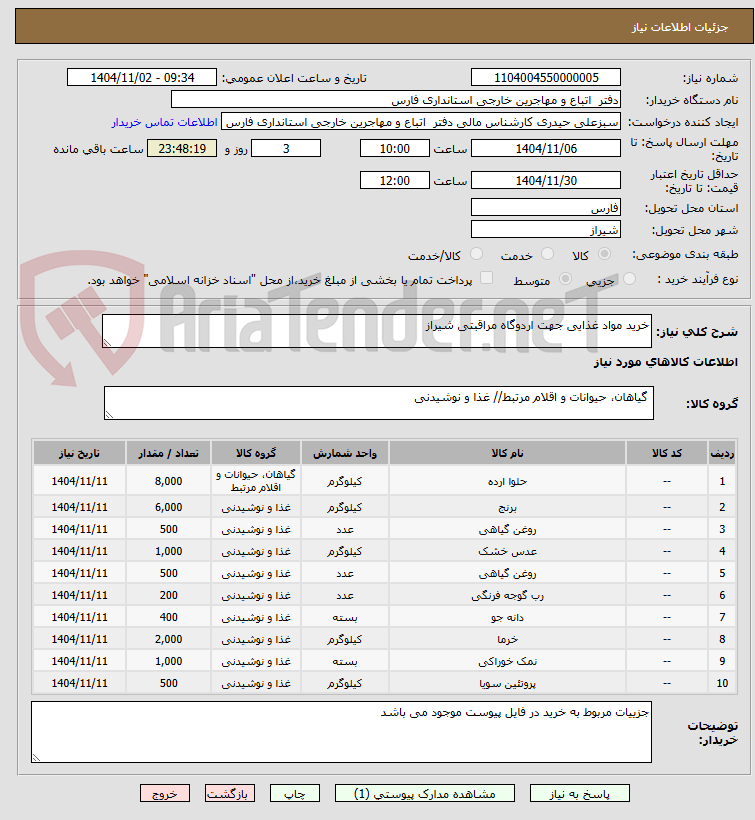Click the تعداد / مقدار column header

pos(168,453)
